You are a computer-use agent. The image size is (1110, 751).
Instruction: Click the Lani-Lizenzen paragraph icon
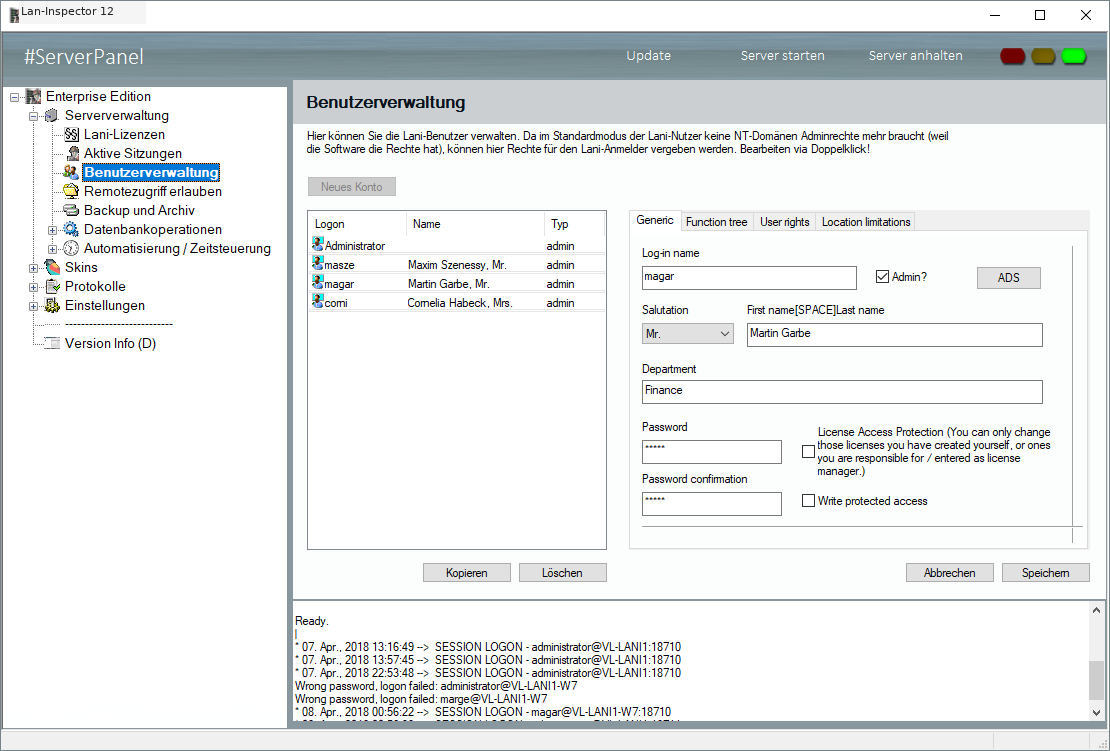[x=71, y=134]
